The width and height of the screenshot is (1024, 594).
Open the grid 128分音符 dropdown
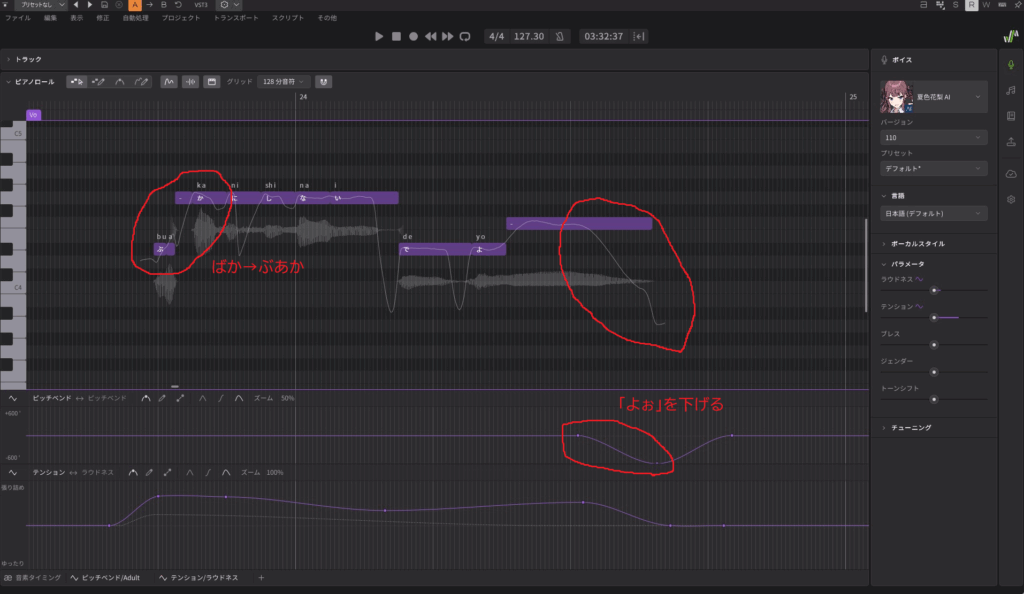(x=283, y=82)
